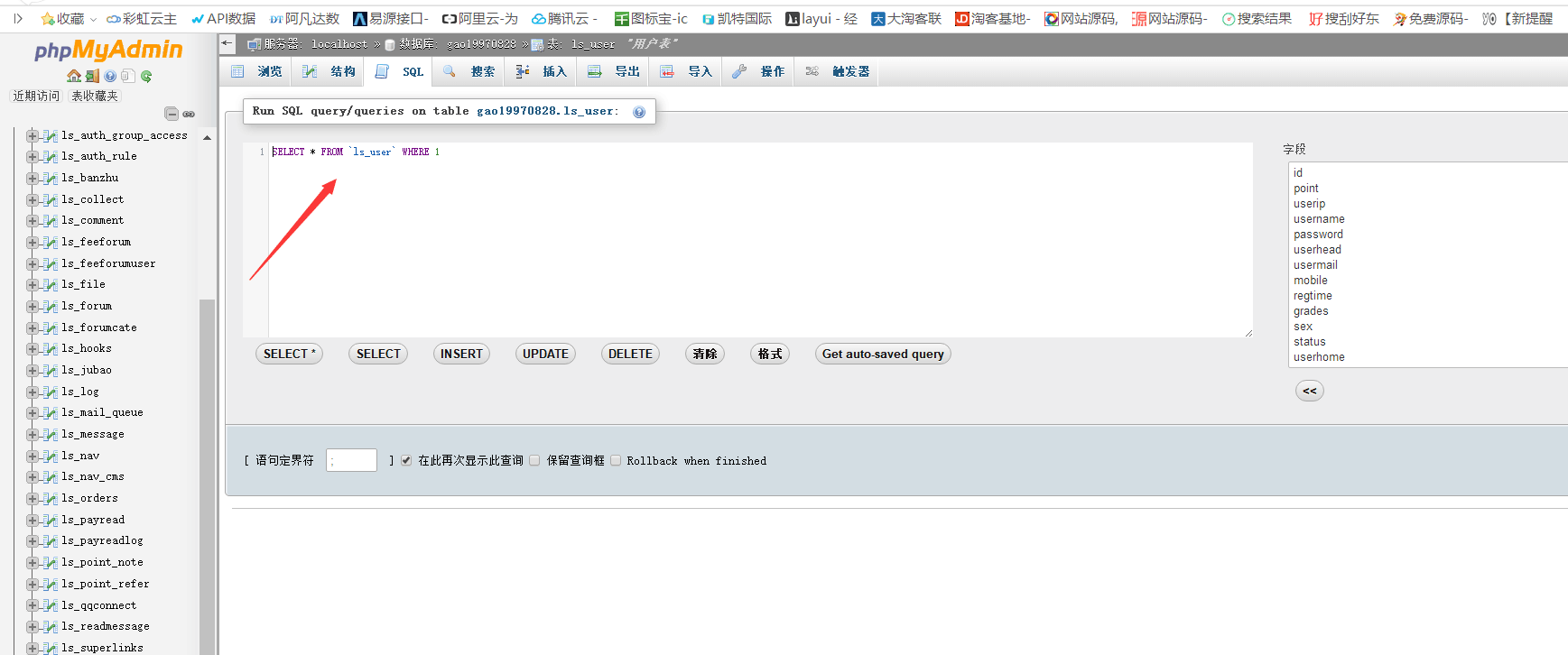The width and height of the screenshot is (1568, 655).
Task: Click the DELETE query template button
Action: 630,354
